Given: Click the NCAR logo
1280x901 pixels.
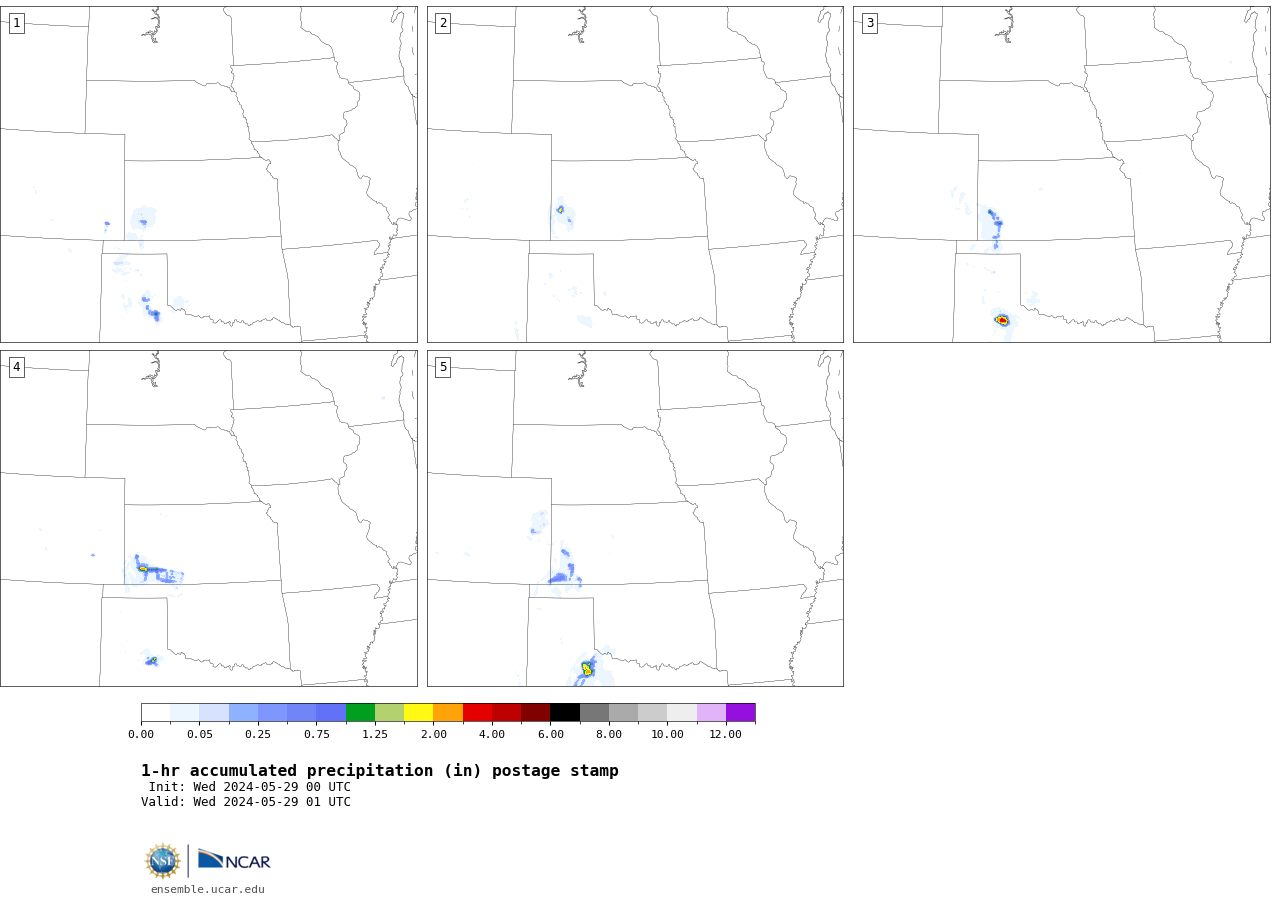Looking at the screenshot, I should pyautogui.click(x=234, y=860).
